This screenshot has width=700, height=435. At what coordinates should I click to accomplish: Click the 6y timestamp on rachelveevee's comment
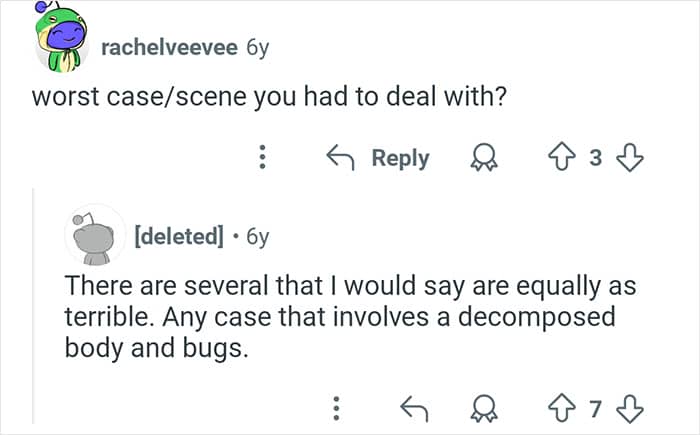256,46
